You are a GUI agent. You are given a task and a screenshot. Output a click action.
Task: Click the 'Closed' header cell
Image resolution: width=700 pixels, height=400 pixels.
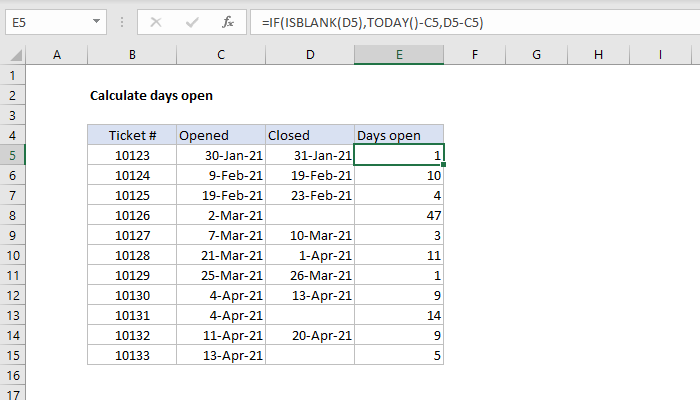[x=310, y=135]
